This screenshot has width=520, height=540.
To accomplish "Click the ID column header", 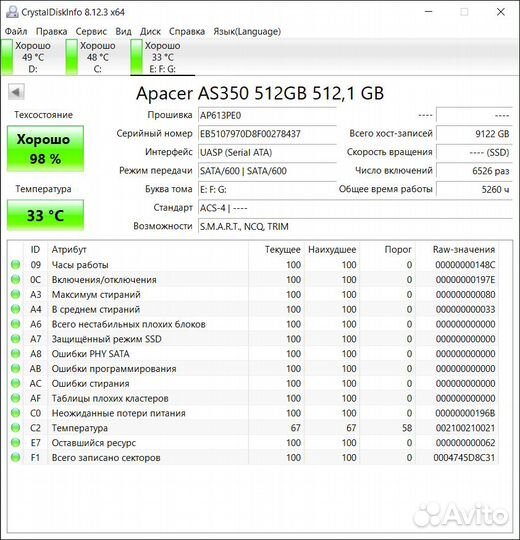I will coord(35,249).
